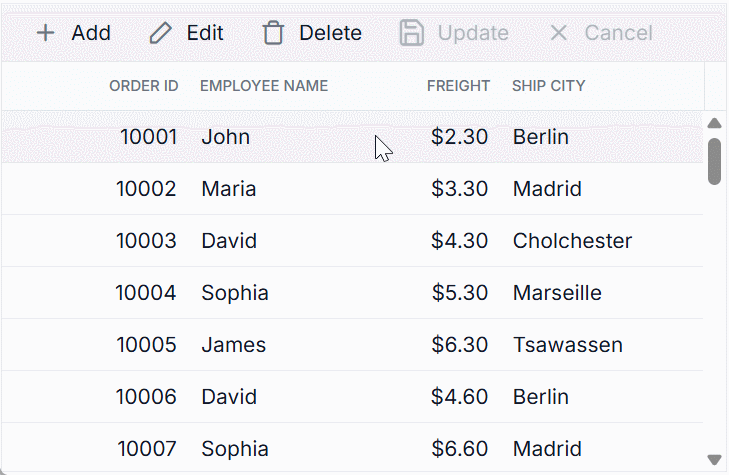Sort by Employee Name column header
The width and height of the screenshot is (729, 475).
pyautogui.click(x=264, y=86)
